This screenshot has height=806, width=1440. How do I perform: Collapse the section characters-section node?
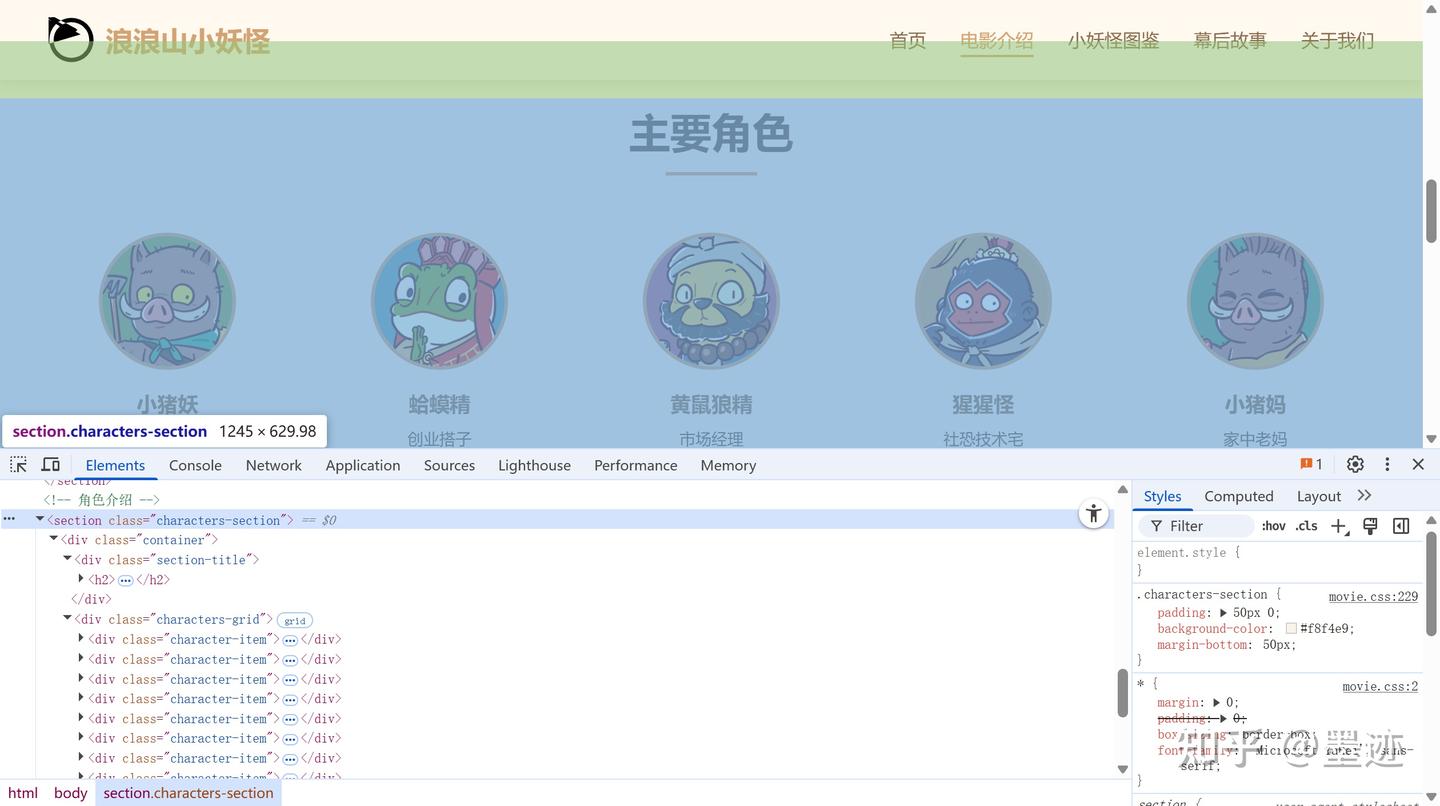point(40,520)
